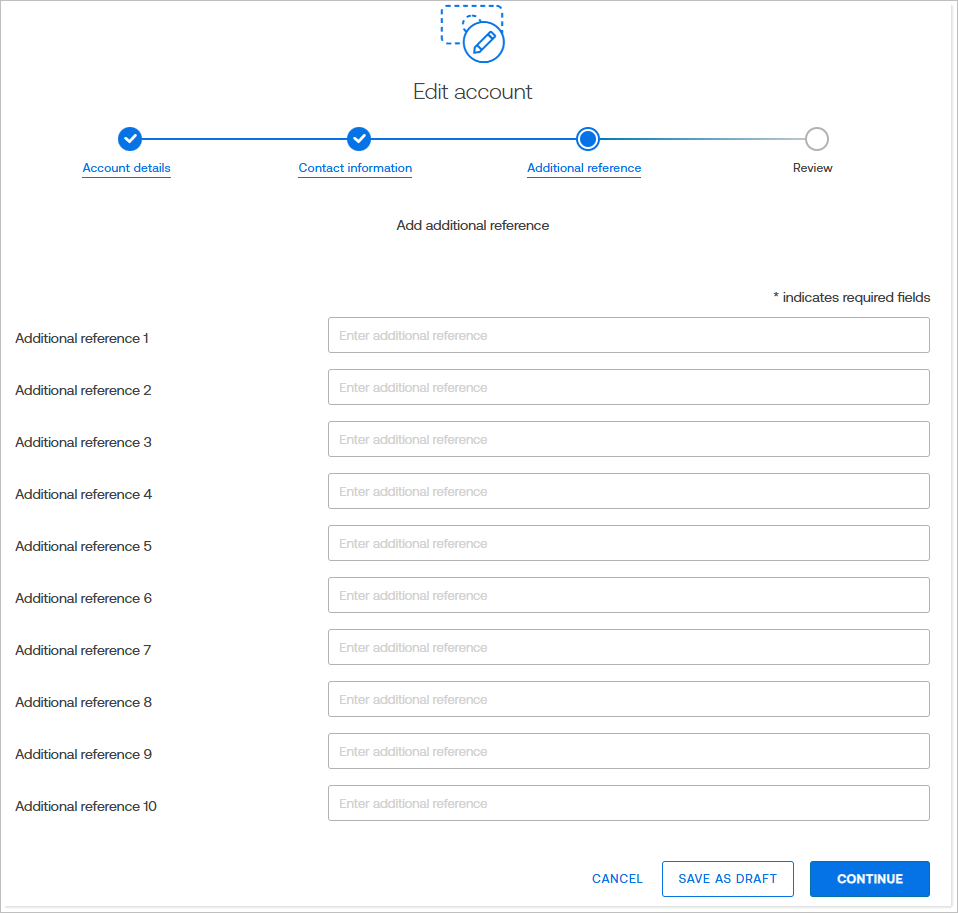This screenshot has height=913, width=958.
Task: Click the Review step circle
Action: pyautogui.click(x=817, y=139)
